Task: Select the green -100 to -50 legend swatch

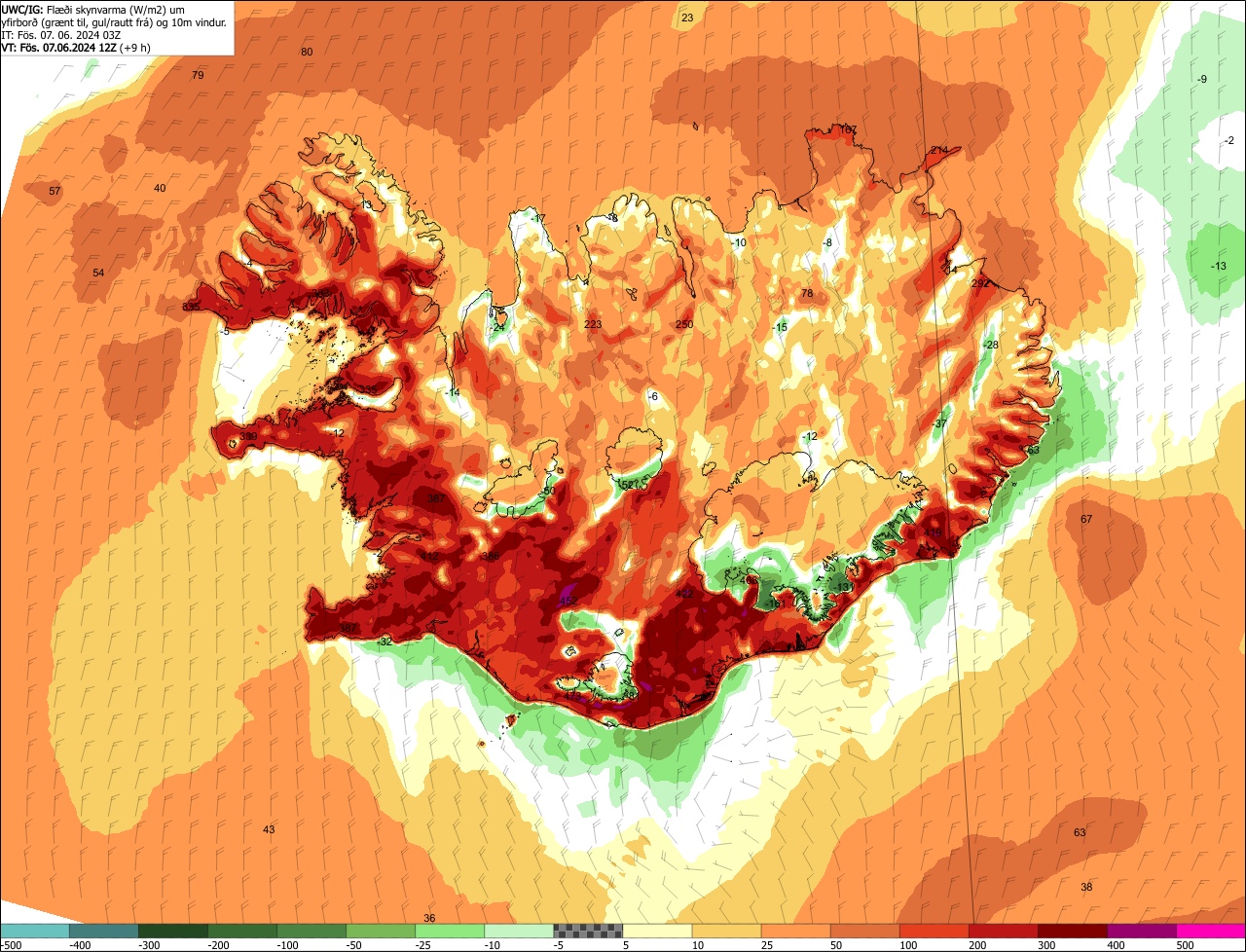Action: tap(311, 931)
